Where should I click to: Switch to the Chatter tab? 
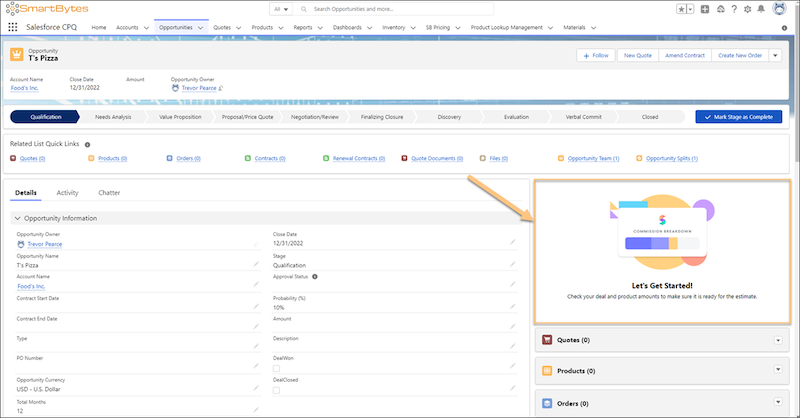[109, 193]
